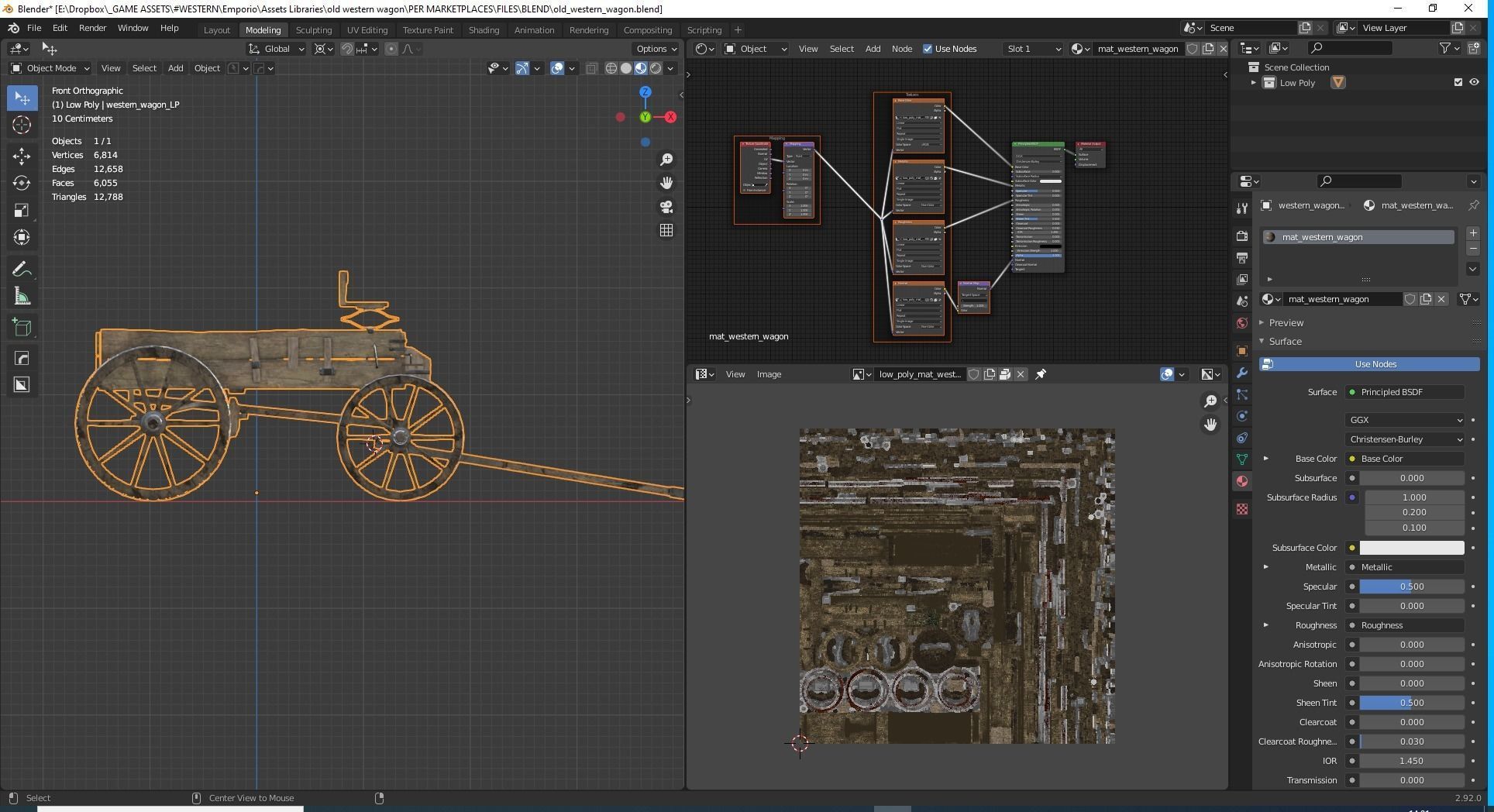The height and width of the screenshot is (812, 1494).
Task: Toggle Low Poly collection exclude checkbox
Action: click(x=1458, y=82)
